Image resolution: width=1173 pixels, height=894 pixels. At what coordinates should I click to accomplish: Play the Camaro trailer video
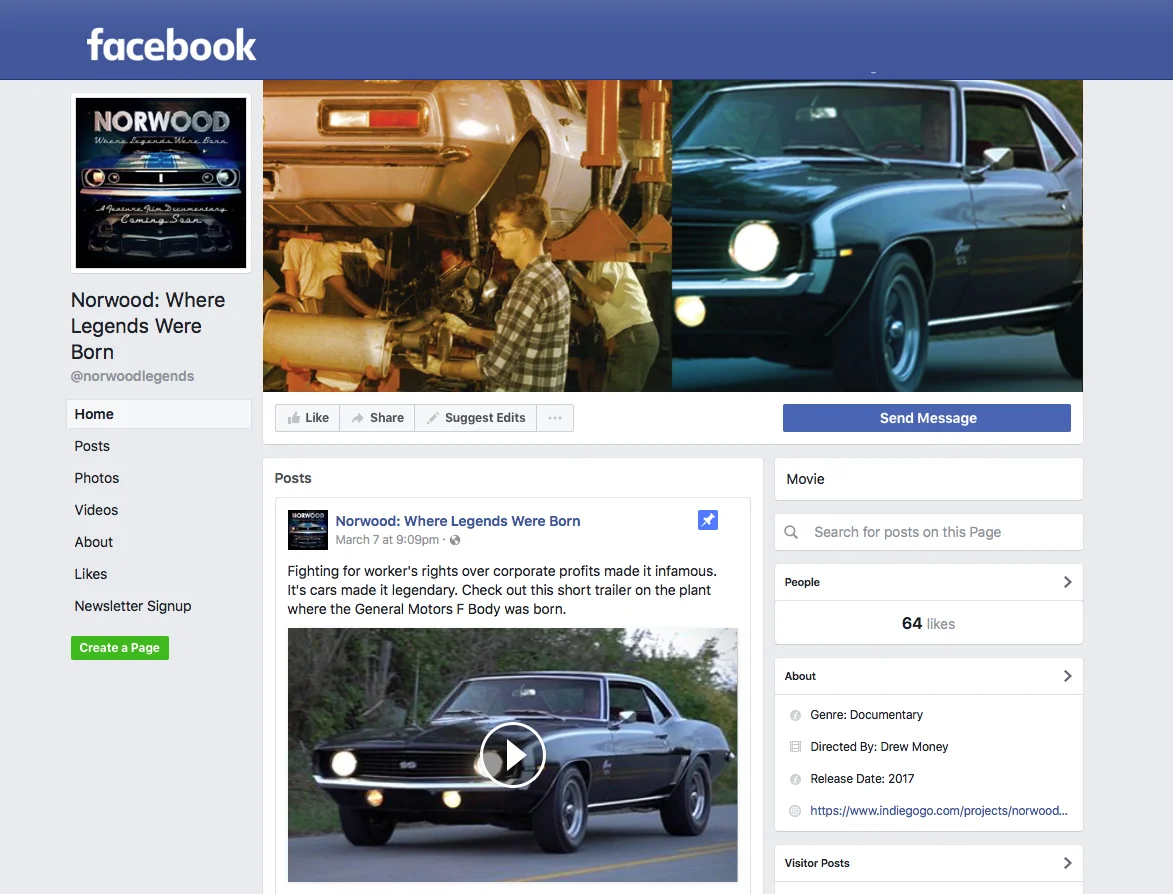click(x=512, y=755)
